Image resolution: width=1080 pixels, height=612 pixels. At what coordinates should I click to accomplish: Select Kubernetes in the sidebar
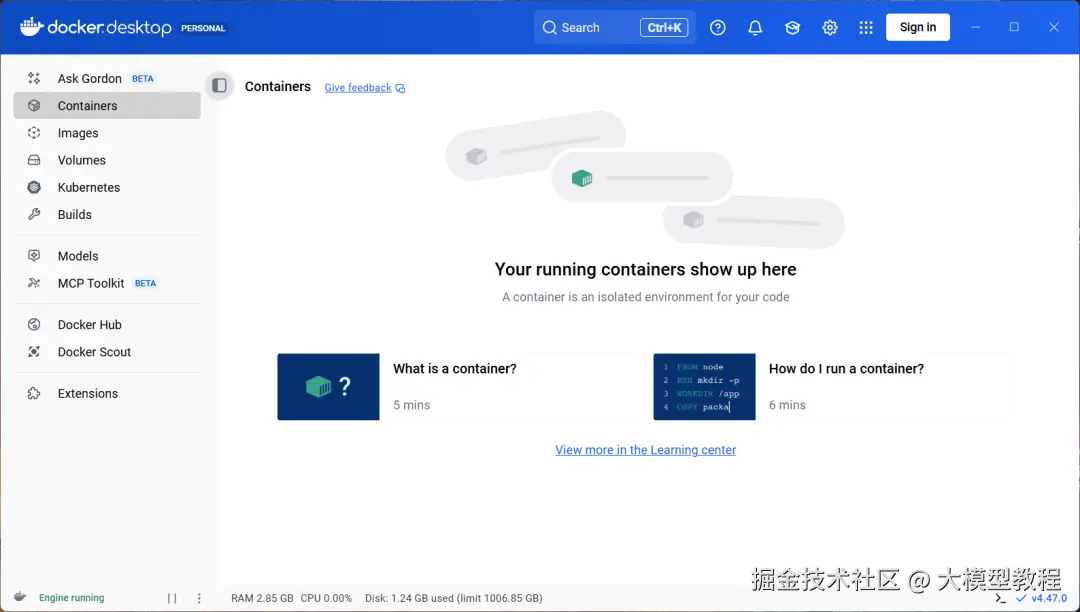click(x=107, y=187)
